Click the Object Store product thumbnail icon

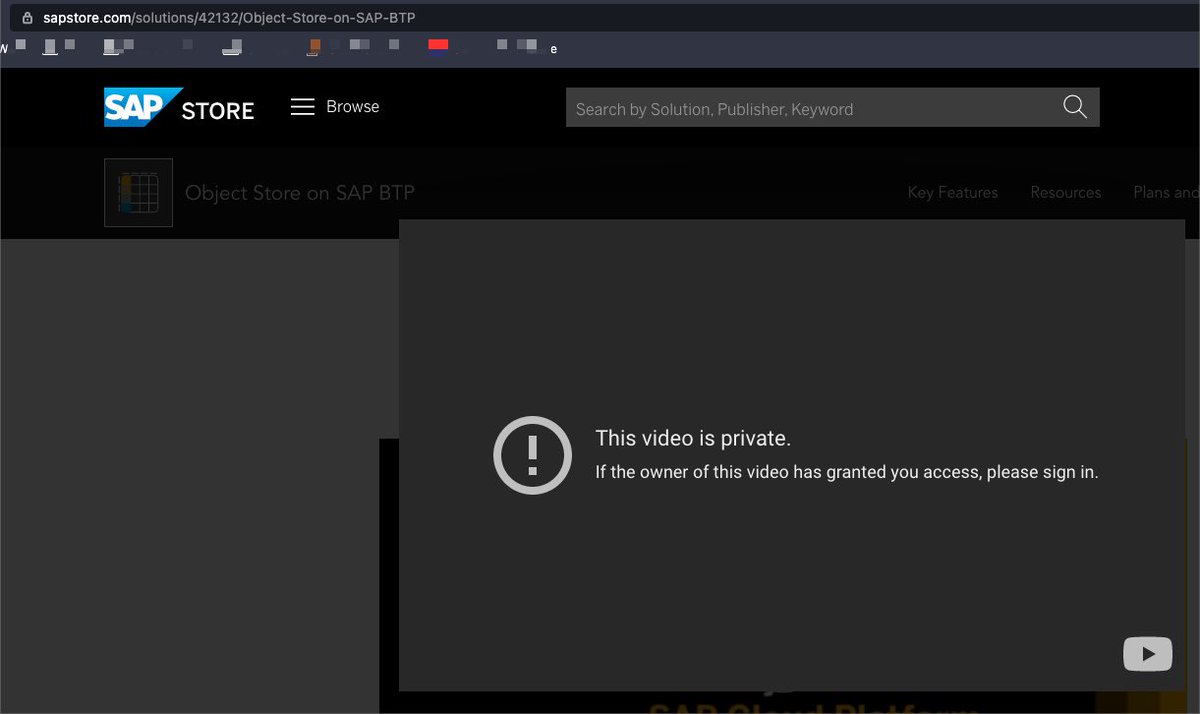pos(138,192)
